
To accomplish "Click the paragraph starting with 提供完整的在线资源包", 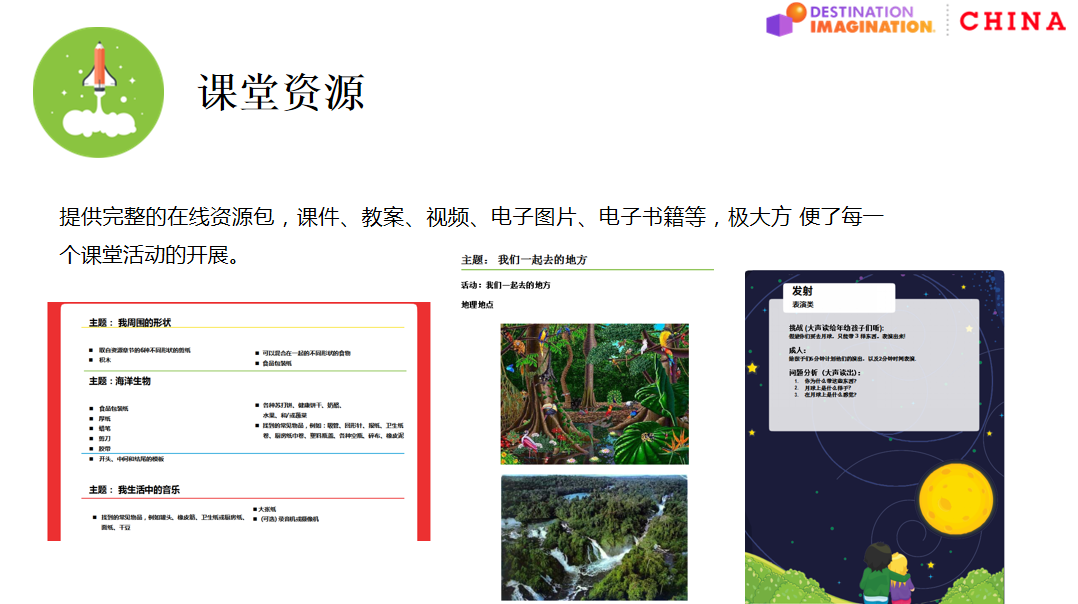I will pyautogui.click(x=472, y=236).
